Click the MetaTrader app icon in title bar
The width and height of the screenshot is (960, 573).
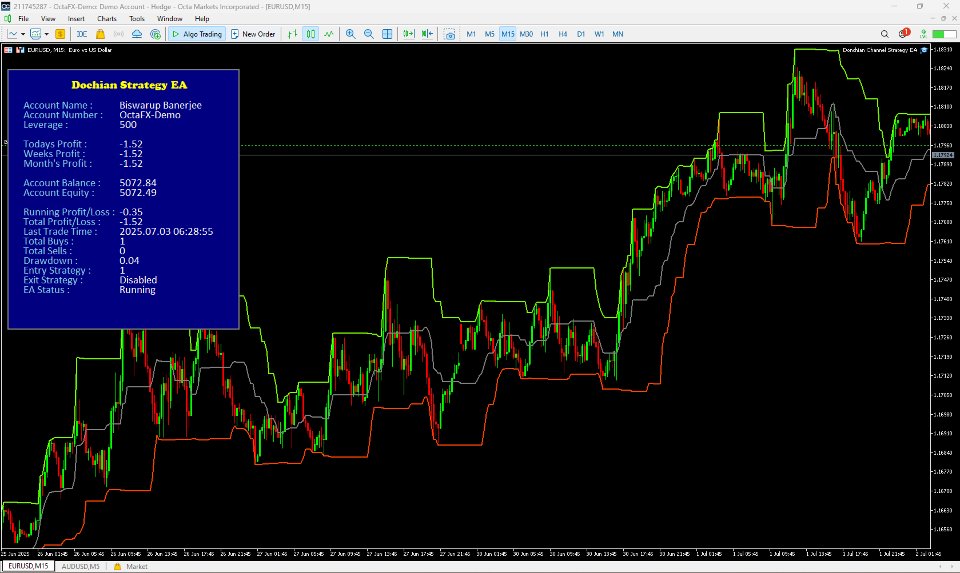click(x=6, y=6)
